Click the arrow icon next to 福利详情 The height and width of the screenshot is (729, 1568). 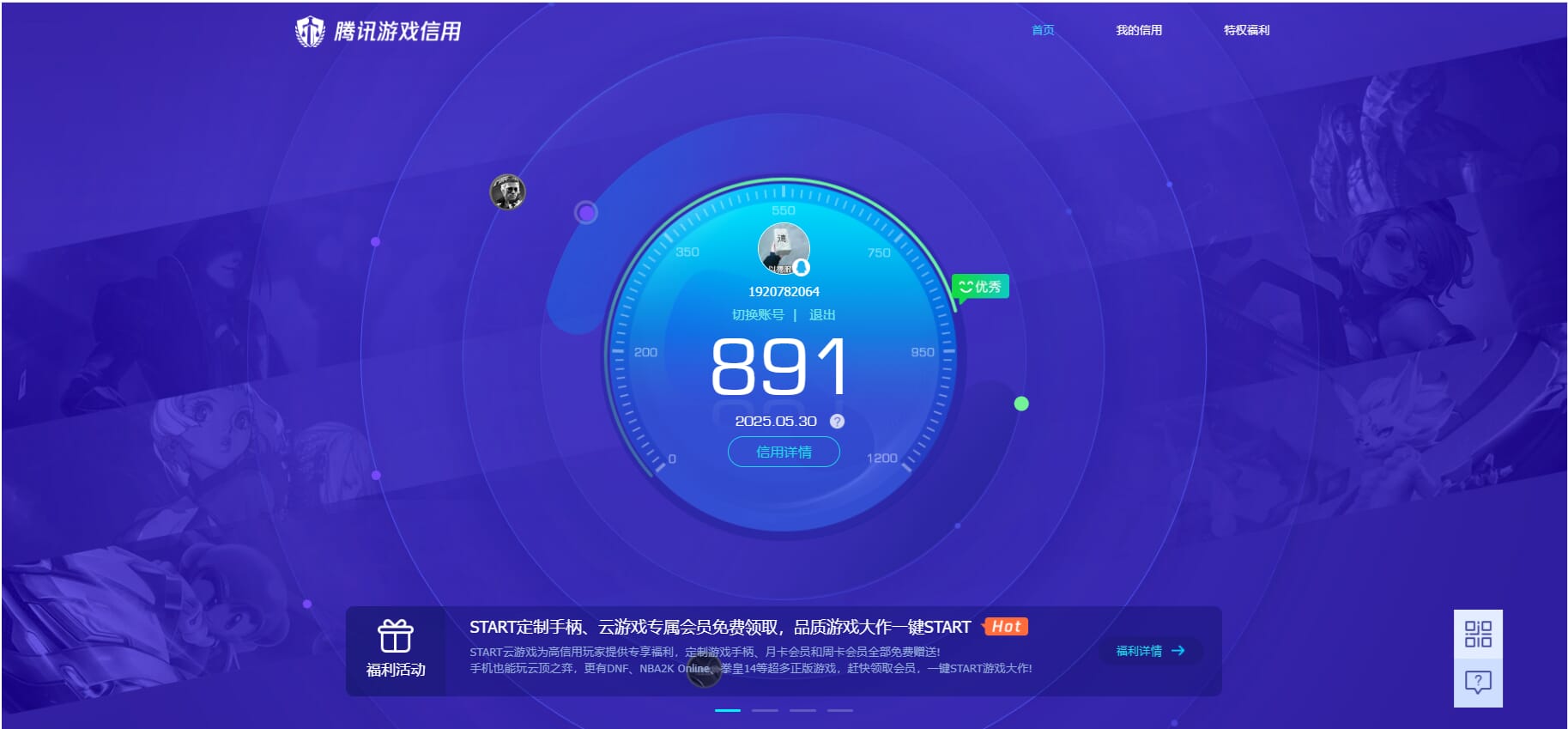click(1178, 651)
